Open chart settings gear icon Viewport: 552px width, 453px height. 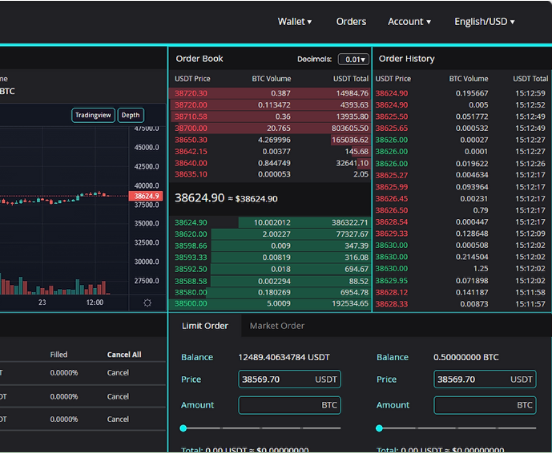[x=148, y=303]
